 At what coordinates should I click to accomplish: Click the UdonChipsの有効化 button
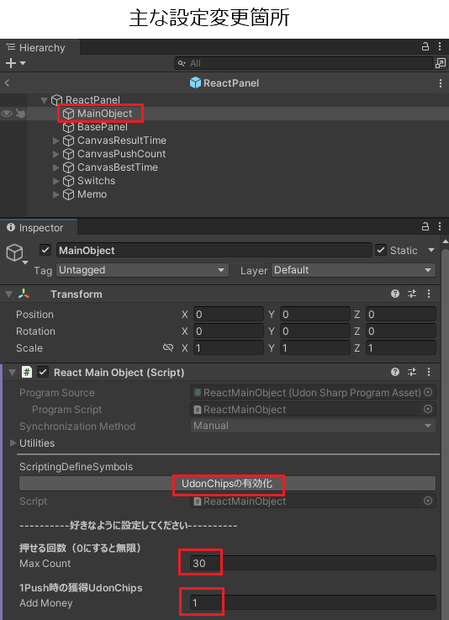point(227,483)
